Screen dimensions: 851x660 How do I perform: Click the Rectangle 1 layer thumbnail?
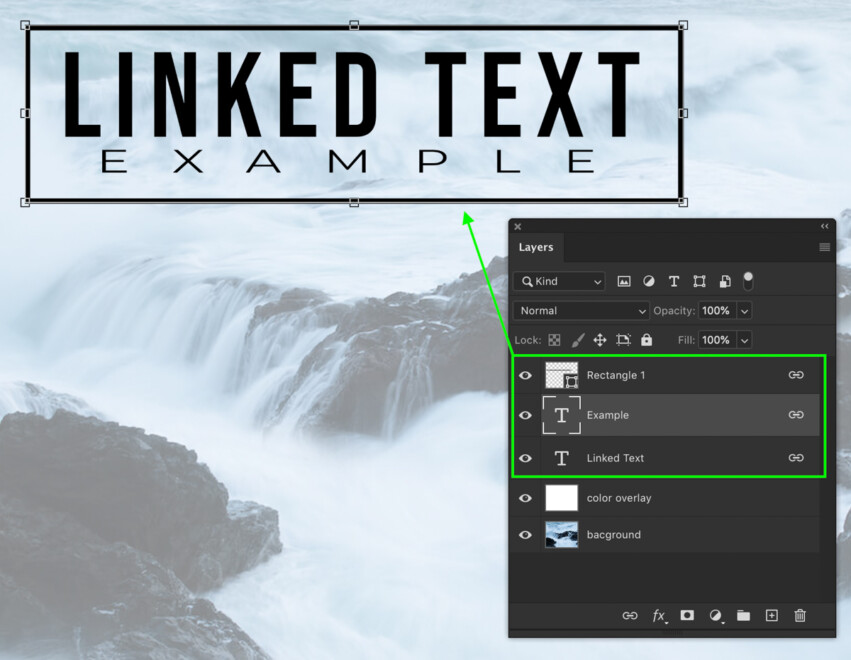click(x=563, y=375)
